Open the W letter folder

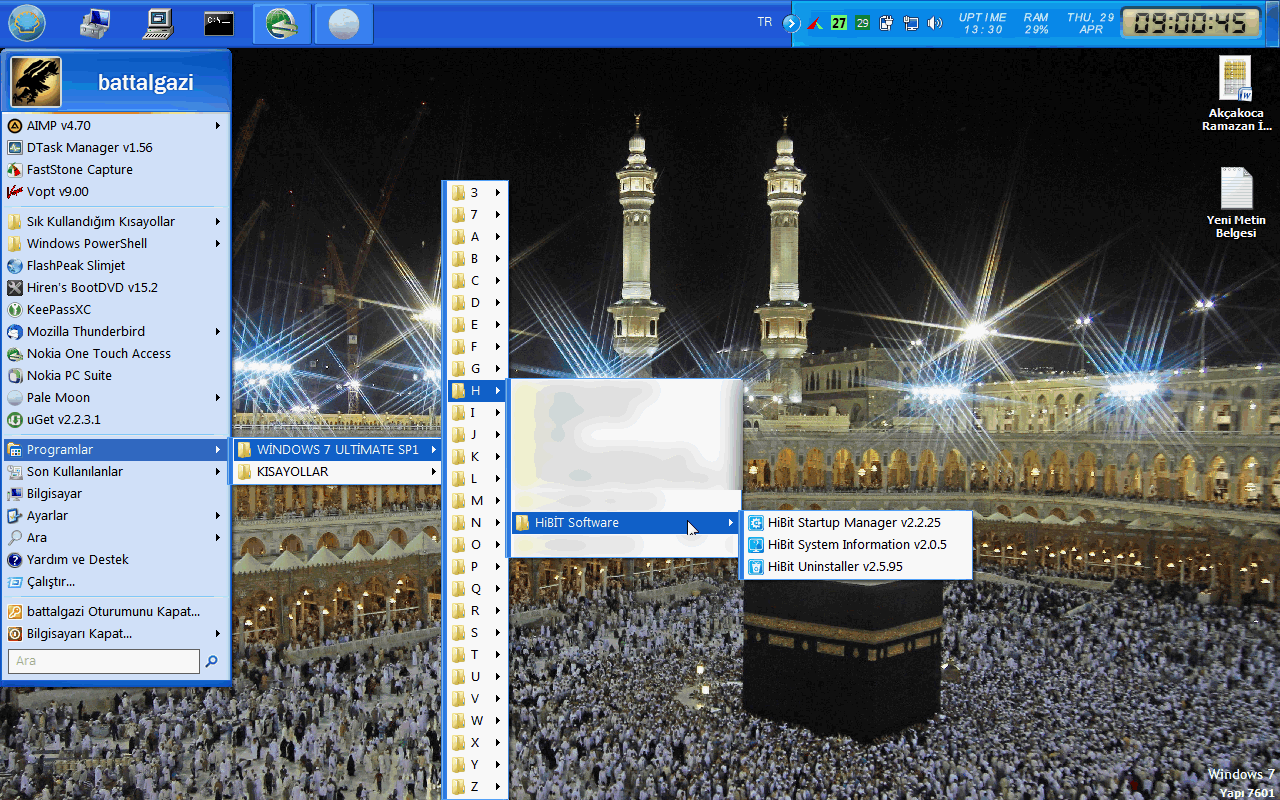[x=476, y=721]
